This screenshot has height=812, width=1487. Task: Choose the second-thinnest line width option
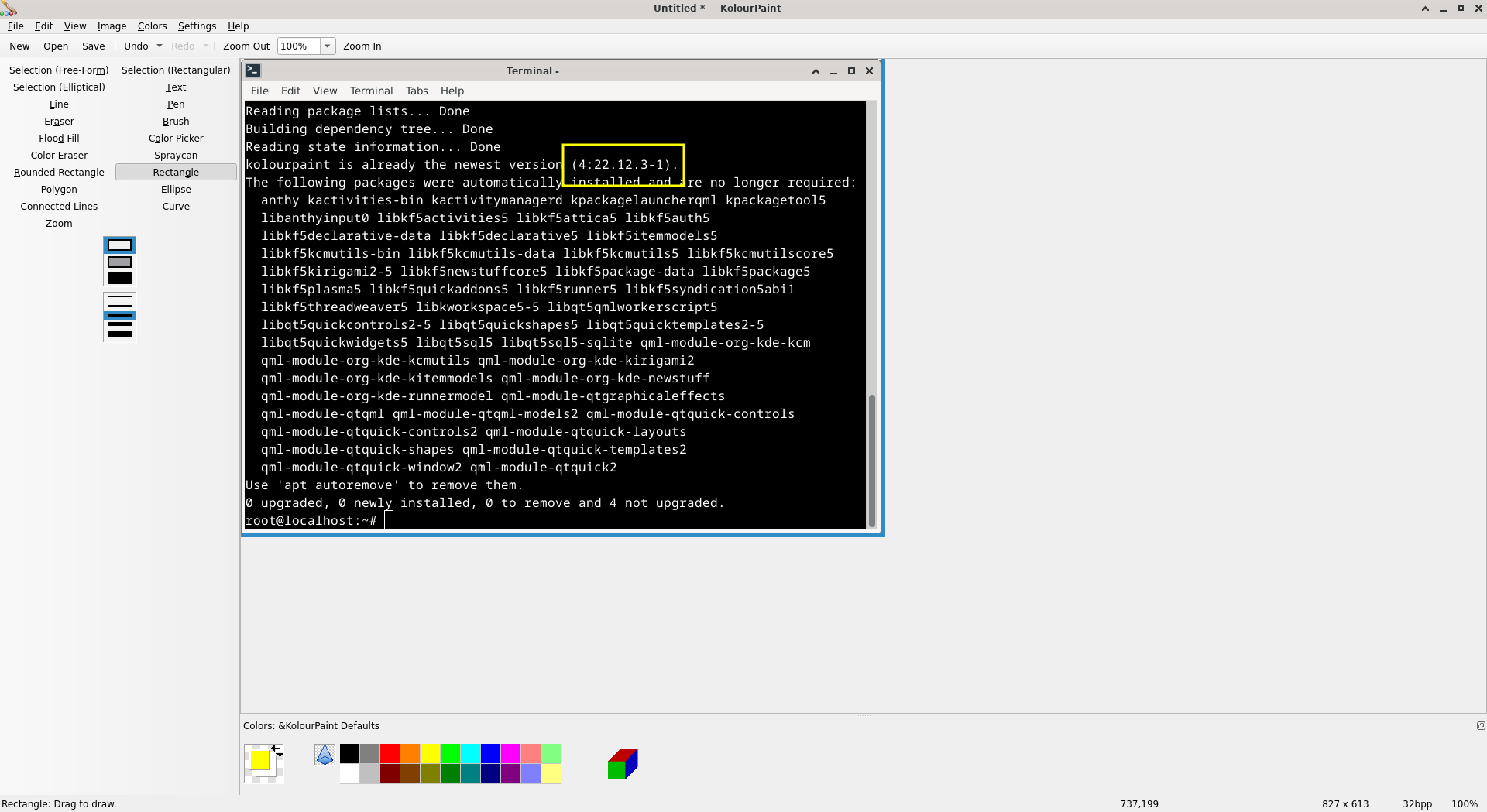[x=119, y=306]
